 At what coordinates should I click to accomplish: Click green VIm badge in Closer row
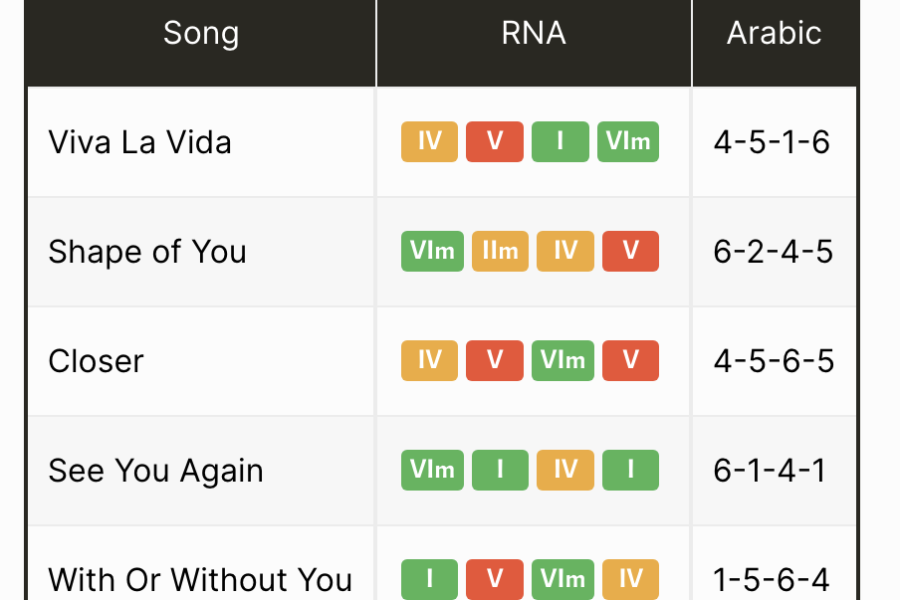(563, 361)
